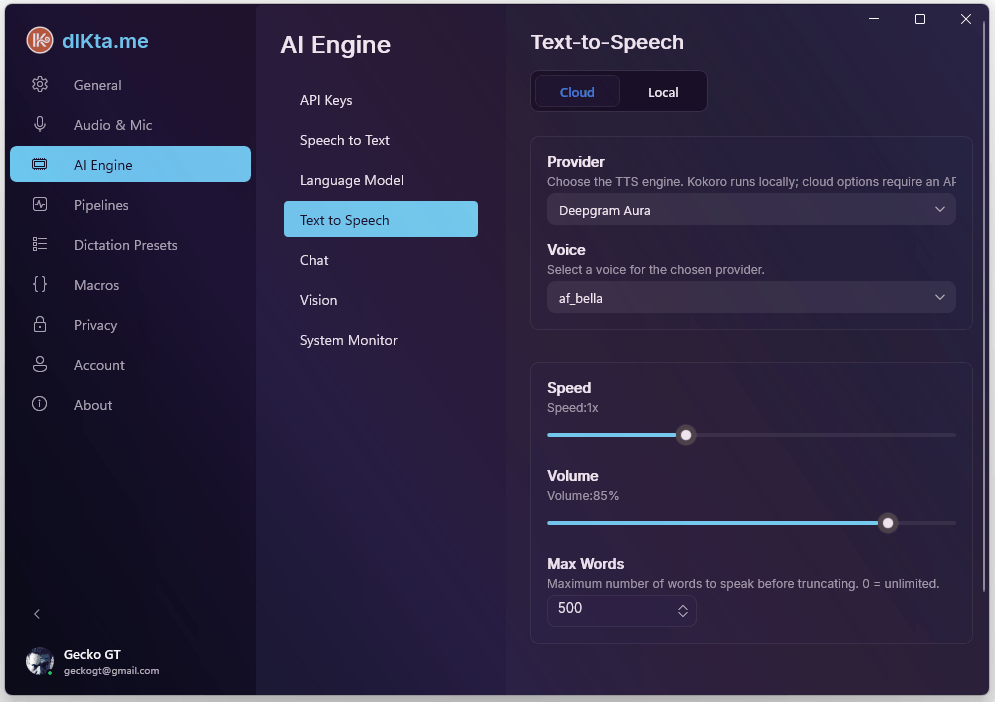Switch TTS mode to Local

click(663, 92)
